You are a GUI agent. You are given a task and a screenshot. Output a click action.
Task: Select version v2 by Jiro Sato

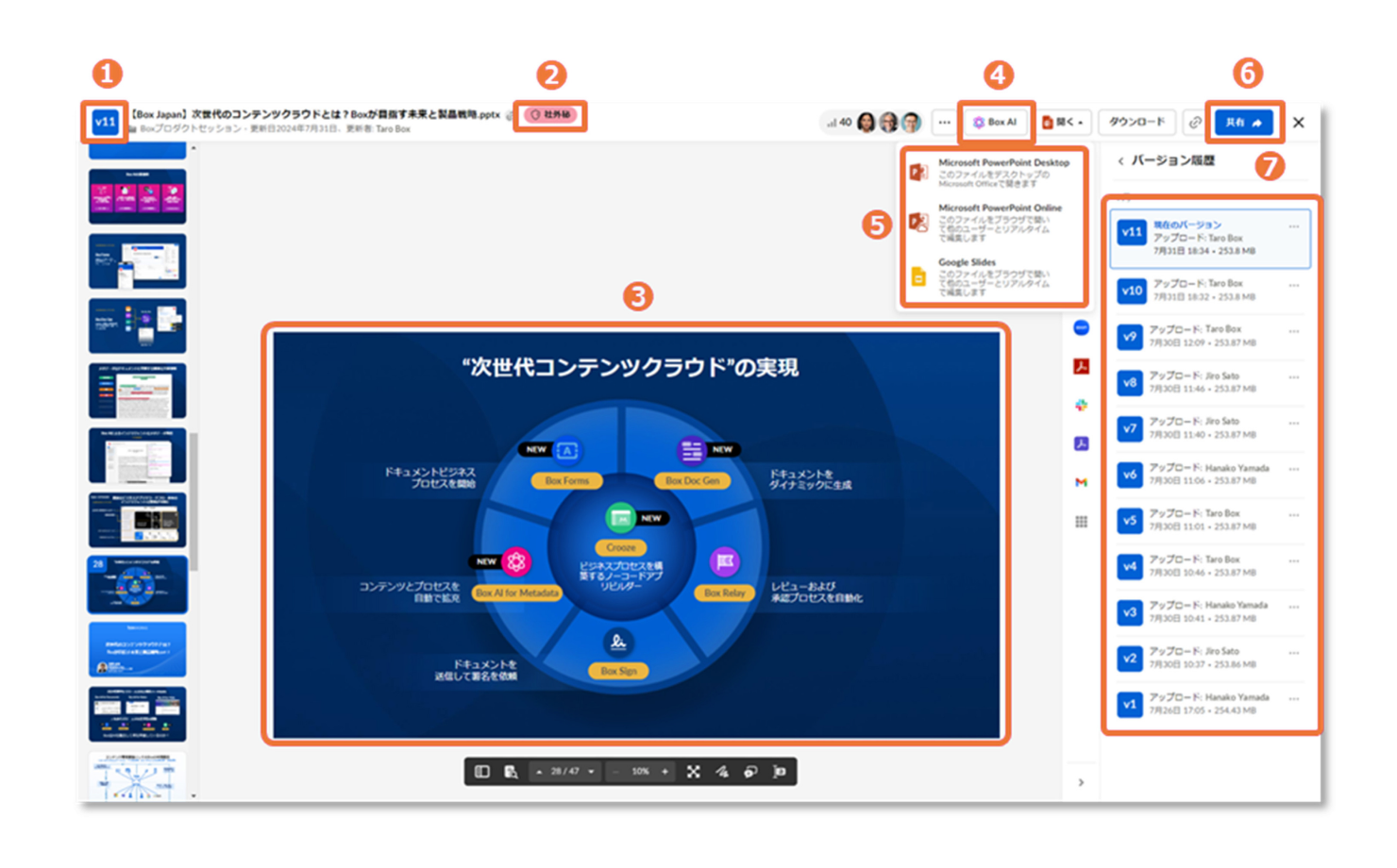[1211, 659]
